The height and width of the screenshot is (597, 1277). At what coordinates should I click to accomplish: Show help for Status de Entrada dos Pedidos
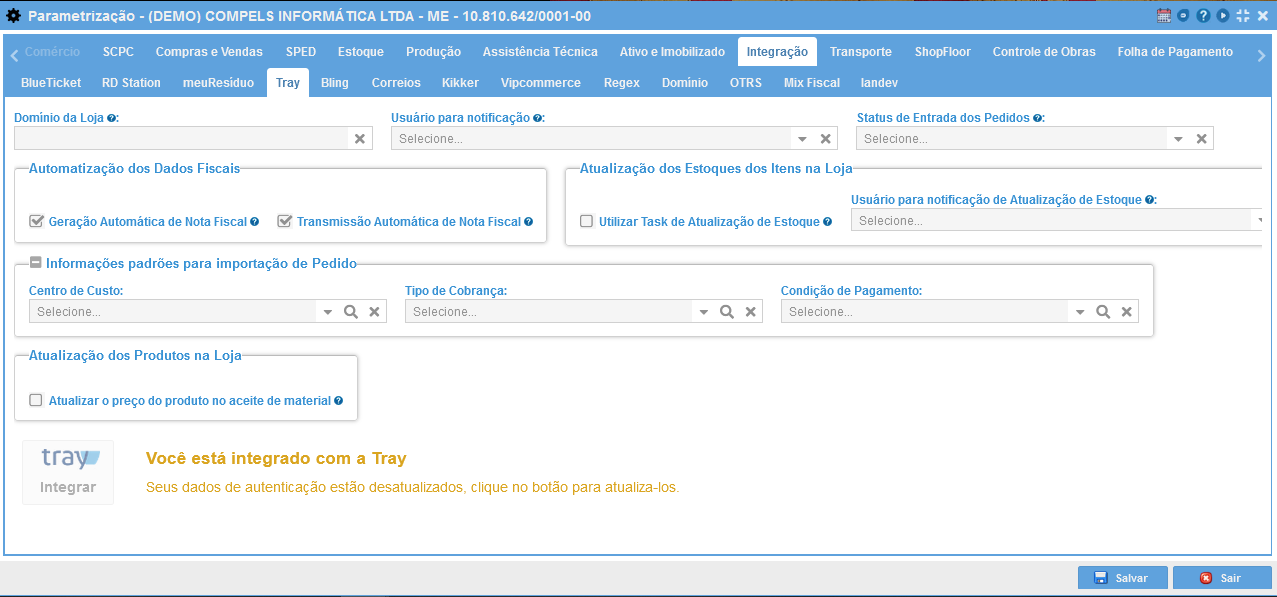(1037, 118)
